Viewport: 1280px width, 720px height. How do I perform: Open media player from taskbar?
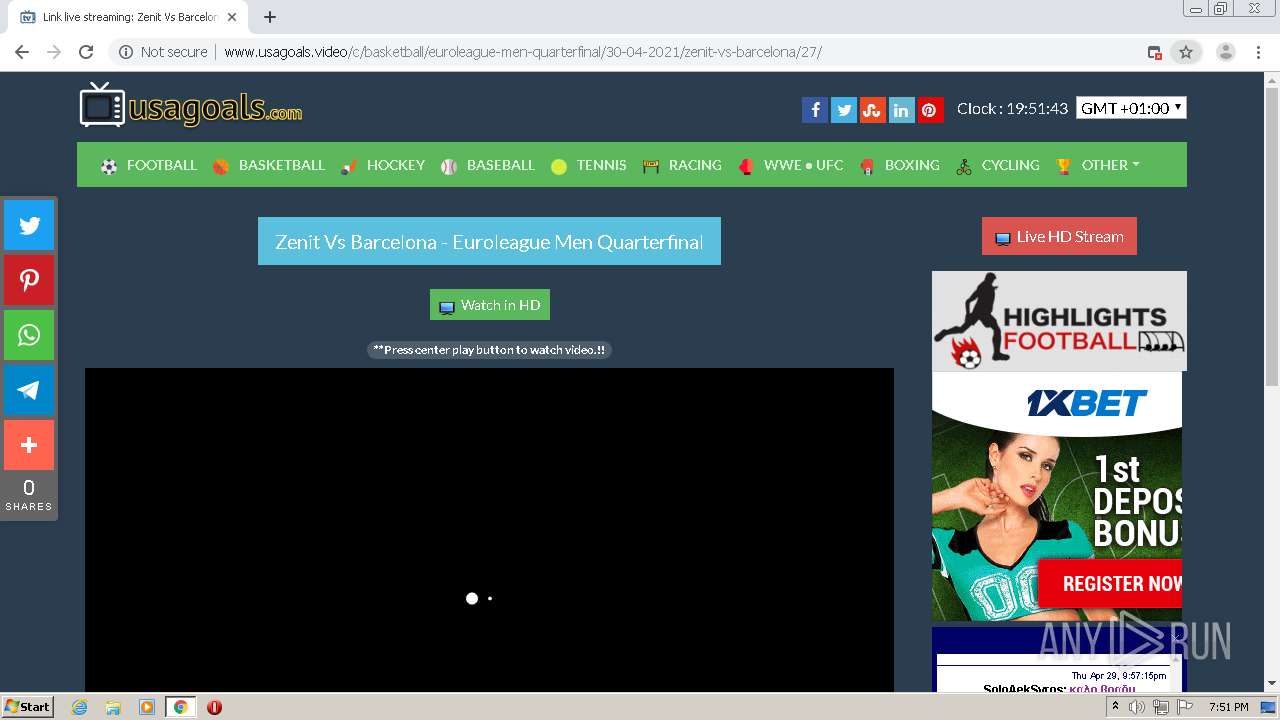pyautogui.click(x=147, y=707)
